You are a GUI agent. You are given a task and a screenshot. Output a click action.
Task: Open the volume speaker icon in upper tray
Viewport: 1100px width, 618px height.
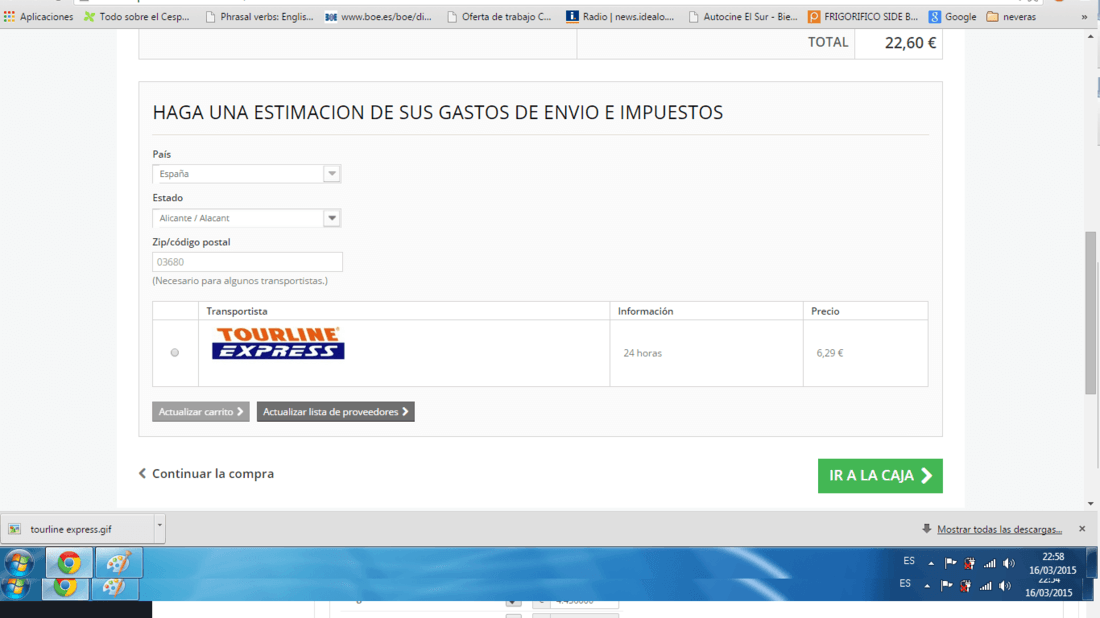click(1009, 563)
